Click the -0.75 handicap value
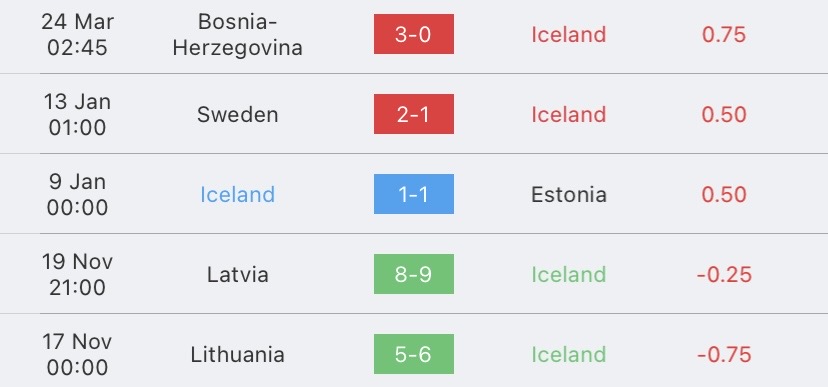 click(724, 354)
